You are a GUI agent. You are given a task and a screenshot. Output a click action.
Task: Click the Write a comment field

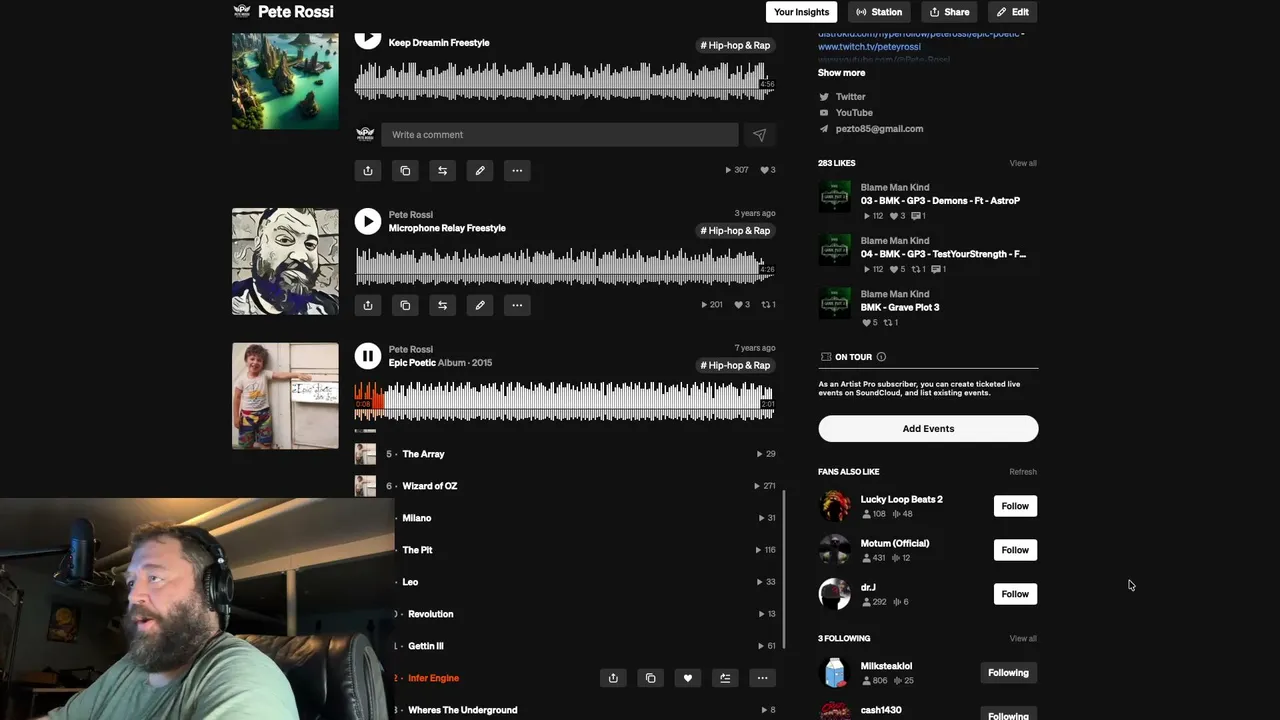point(560,135)
